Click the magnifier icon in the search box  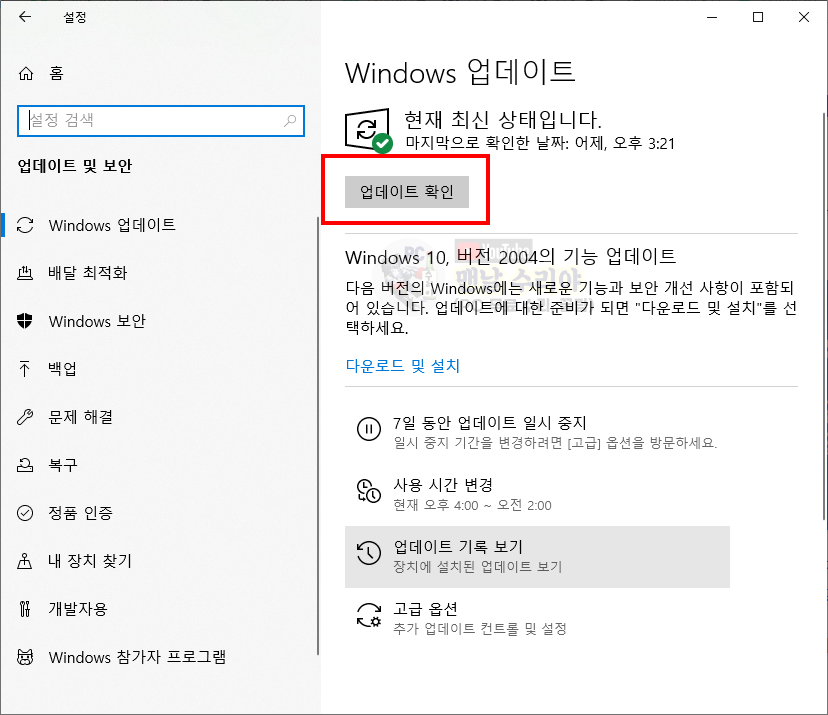[x=290, y=121]
